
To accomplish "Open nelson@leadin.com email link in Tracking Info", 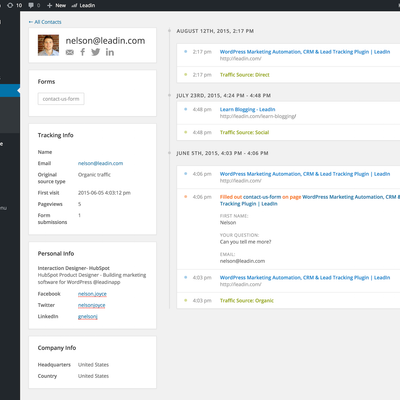I will tap(100, 163).
